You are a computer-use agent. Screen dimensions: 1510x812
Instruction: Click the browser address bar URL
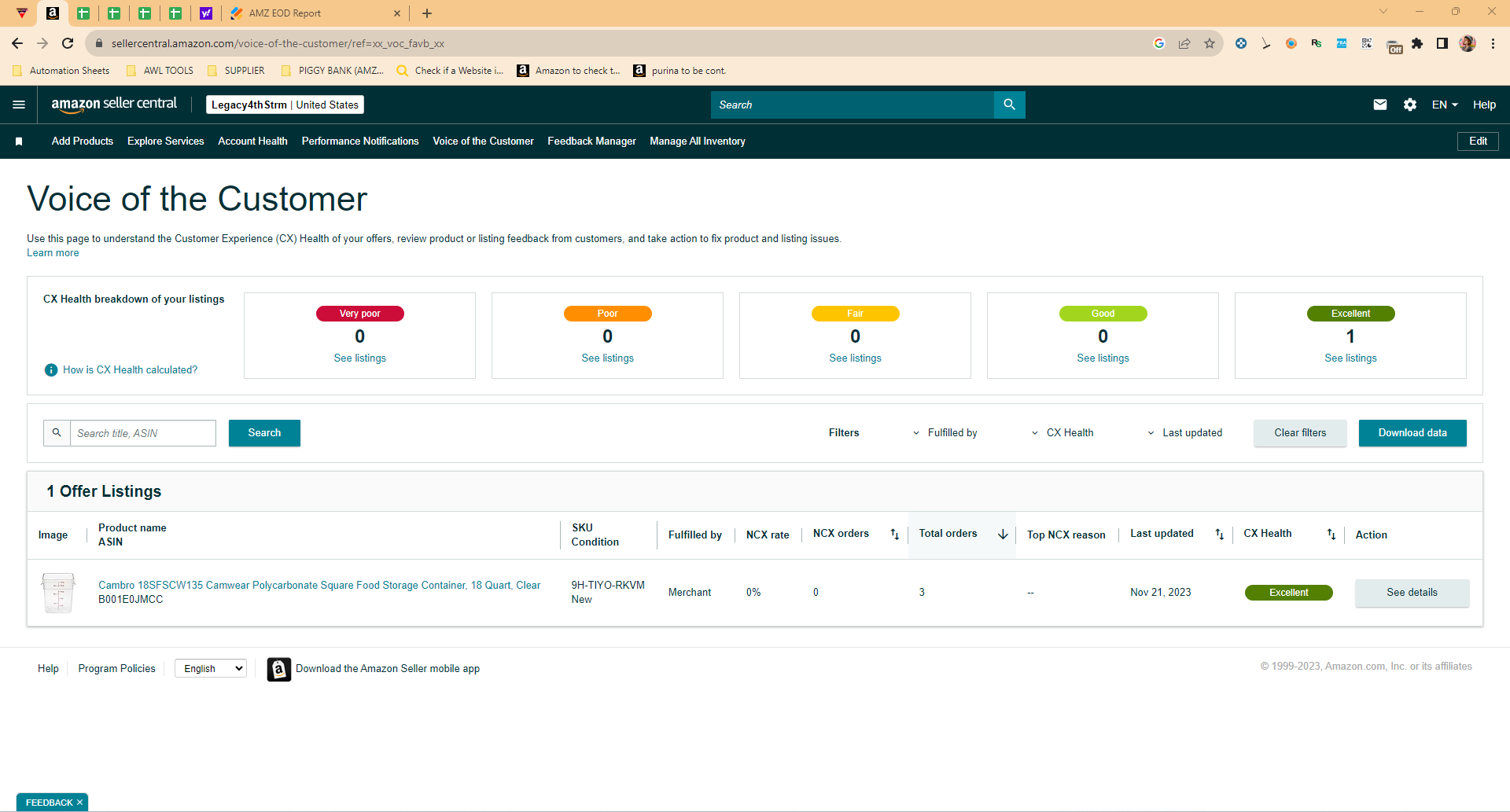coord(278,43)
